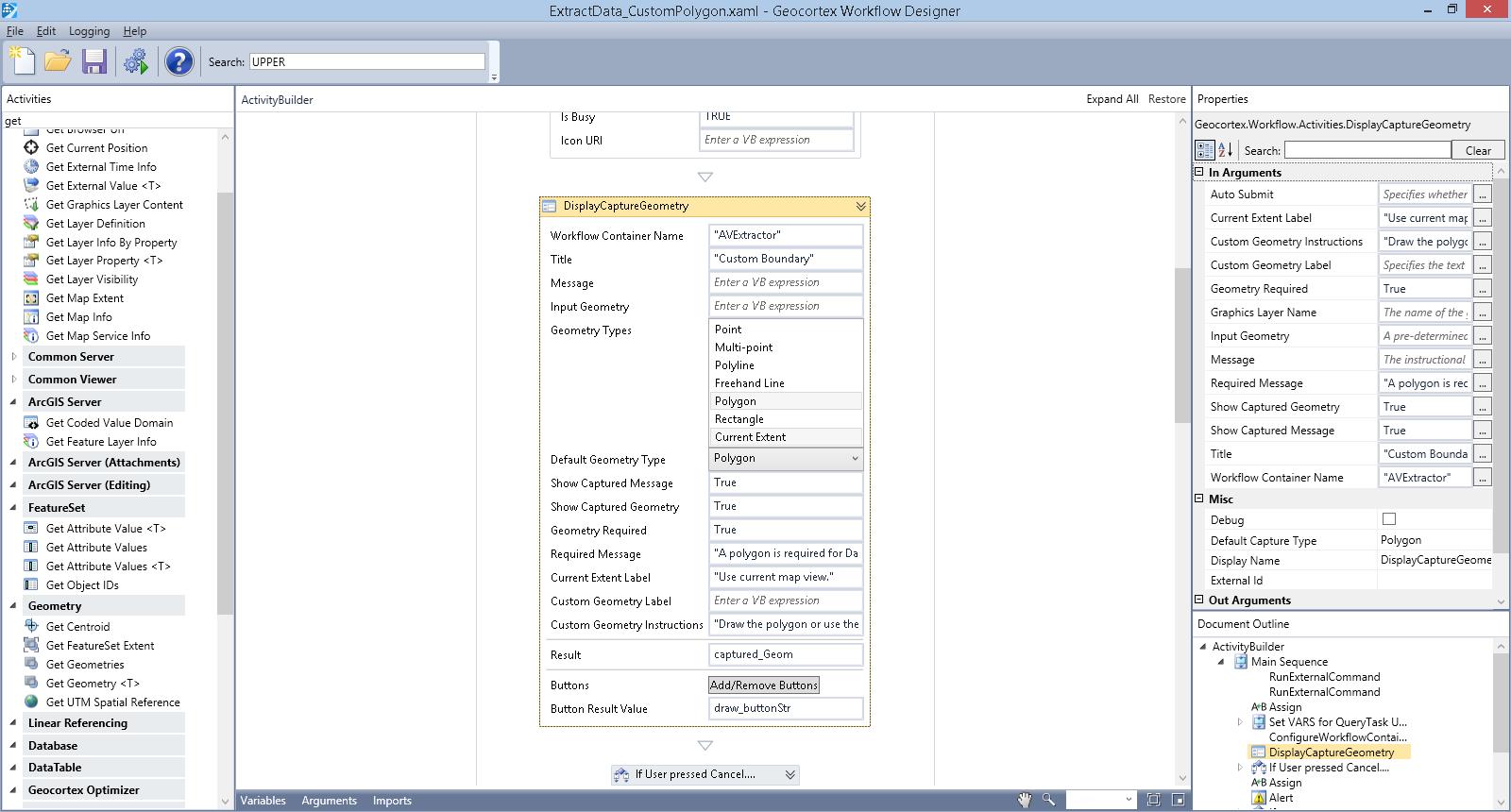Click Expand All in the designer
1511x812 pixels.
point(1112,99)
